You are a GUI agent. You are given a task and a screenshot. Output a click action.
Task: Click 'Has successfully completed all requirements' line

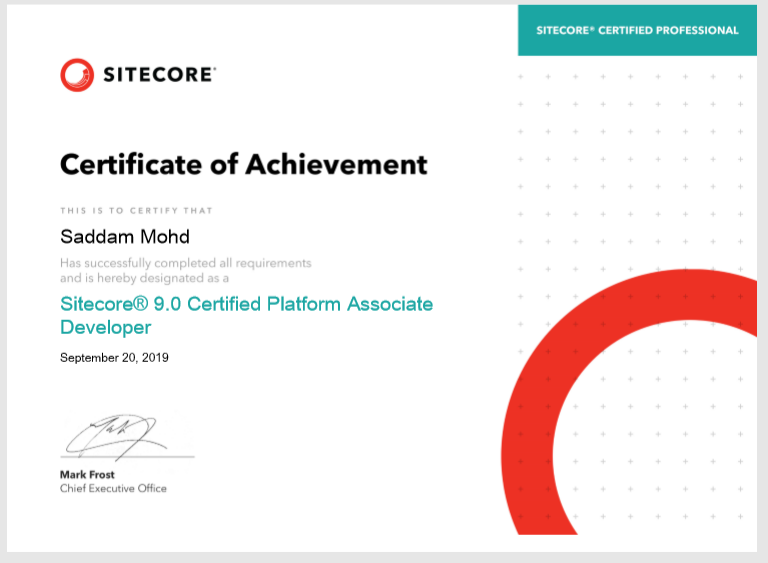[186, 263]
